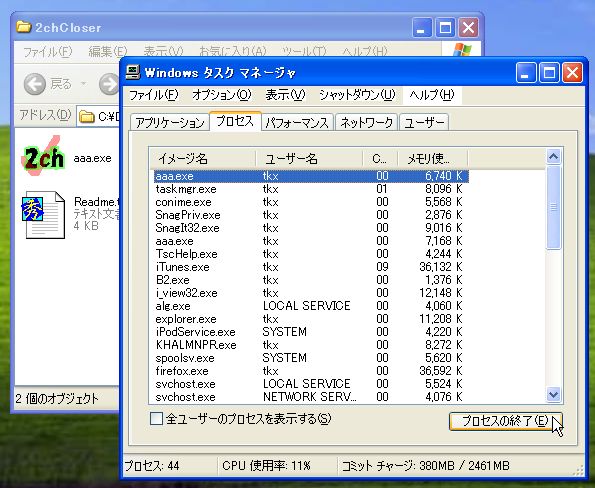Click the CPU 使用率 11% status bar entry
The height and width of the screenshot is (488, 595).
[266, 466]
